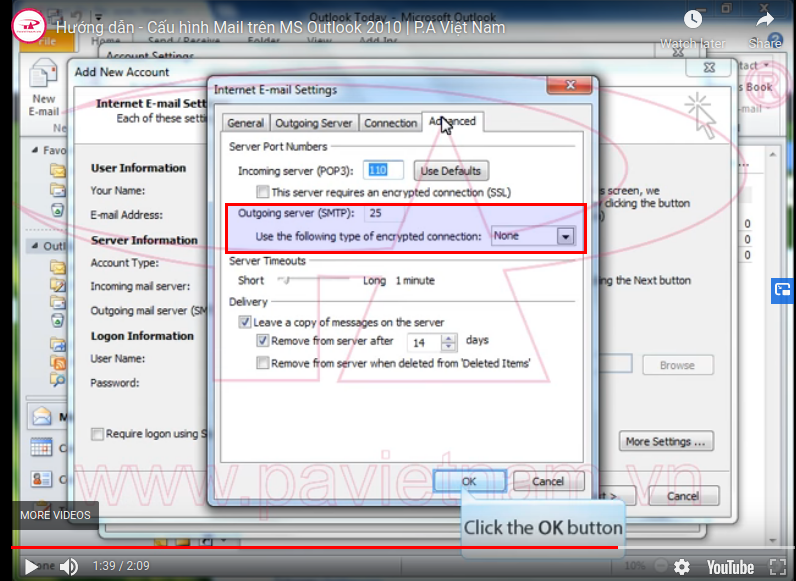
Task: Enable Remove when deleted from Deleted Items
Action: click(262, 363)
